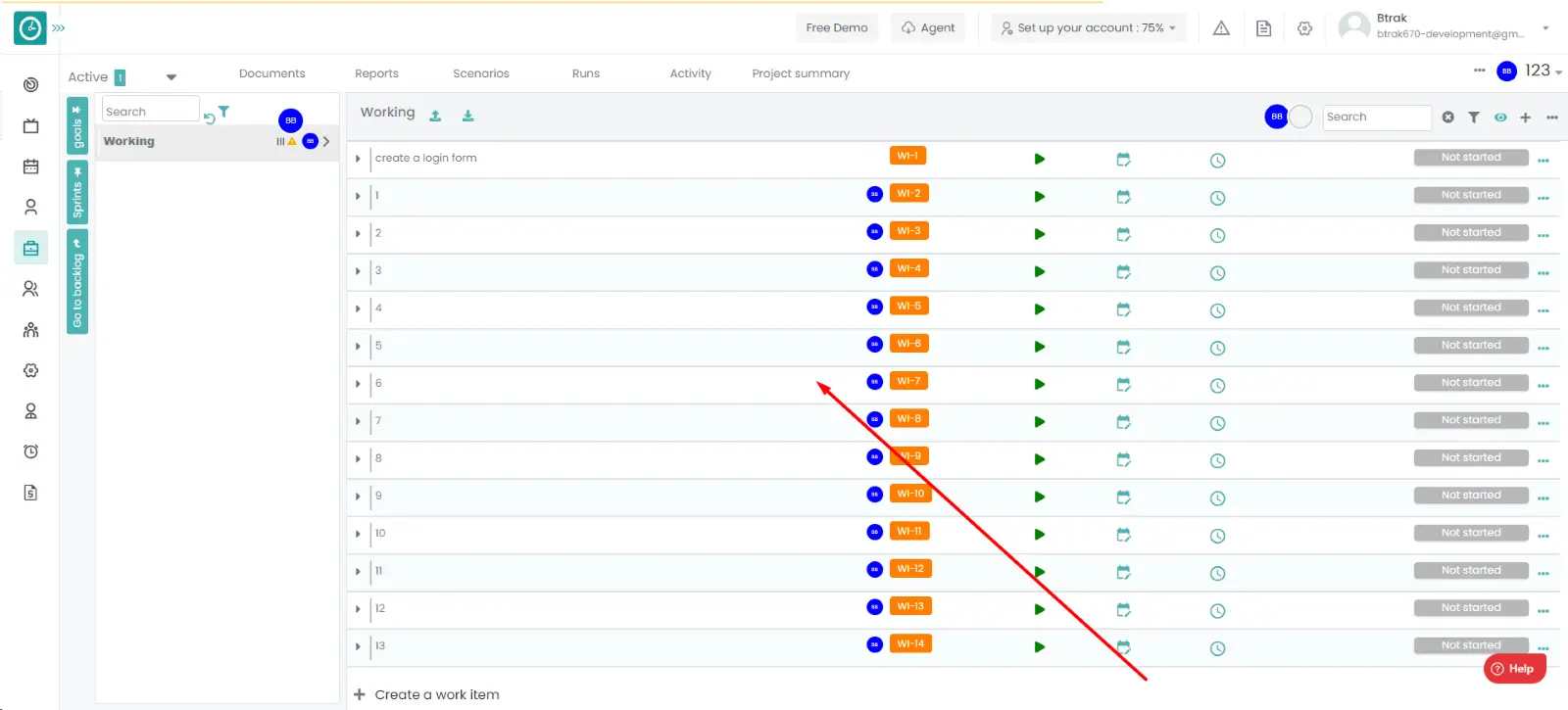Screen dimensions: 1568x710
Task: Open the Project summary tab
Action: (x=800, y=73)
